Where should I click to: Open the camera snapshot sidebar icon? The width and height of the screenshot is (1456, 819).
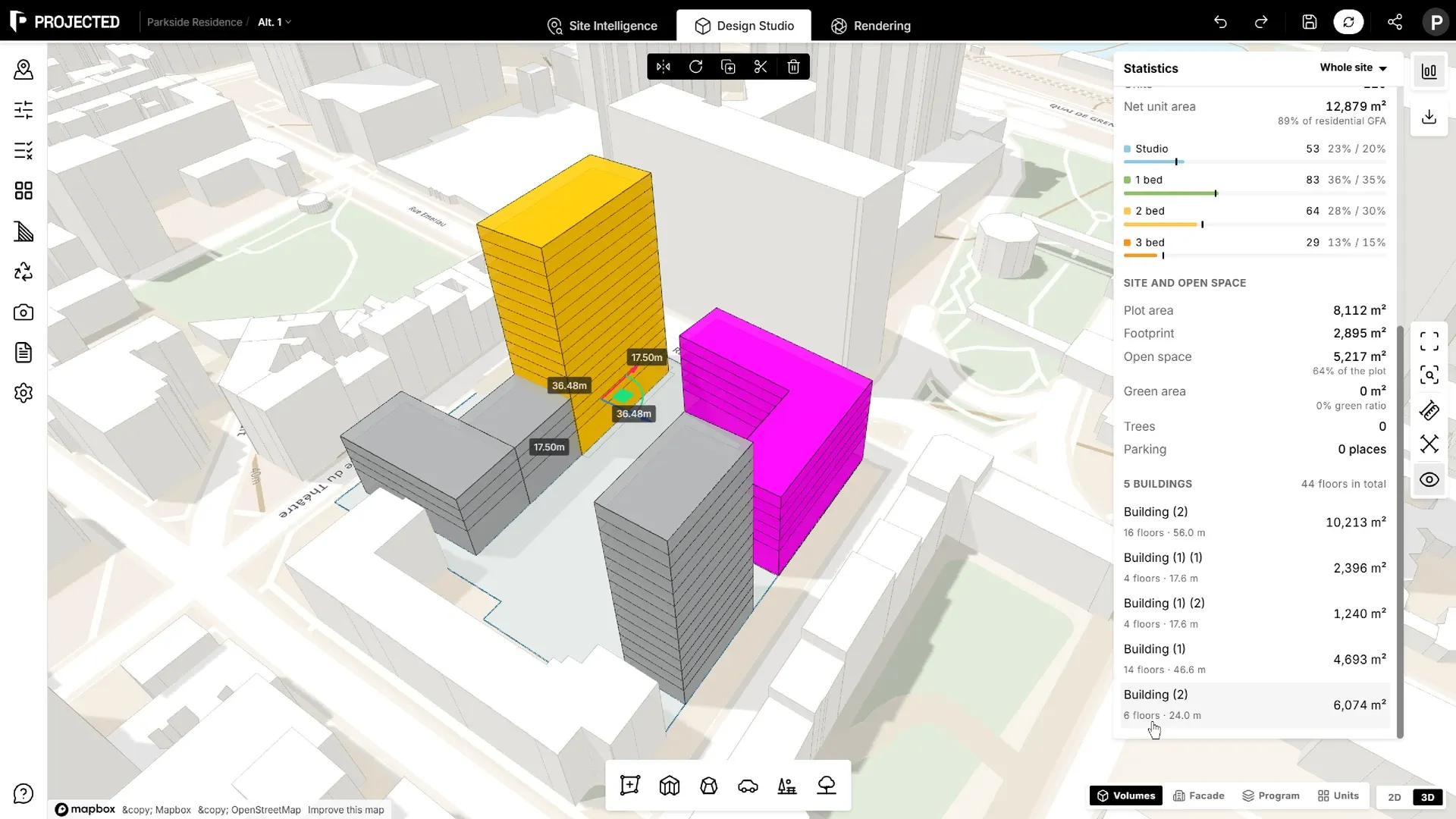(24, 312)
